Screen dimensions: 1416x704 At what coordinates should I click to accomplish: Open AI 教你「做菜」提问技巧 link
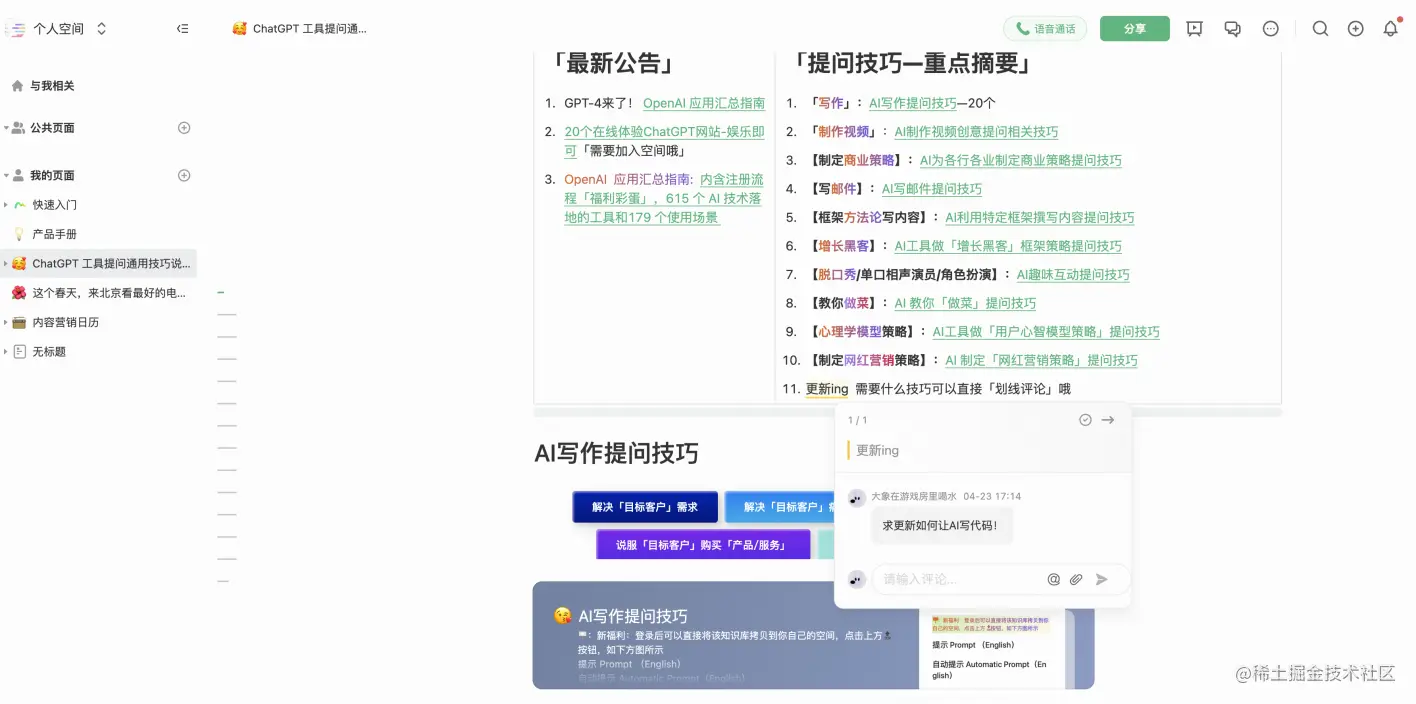tap(965, 303)
